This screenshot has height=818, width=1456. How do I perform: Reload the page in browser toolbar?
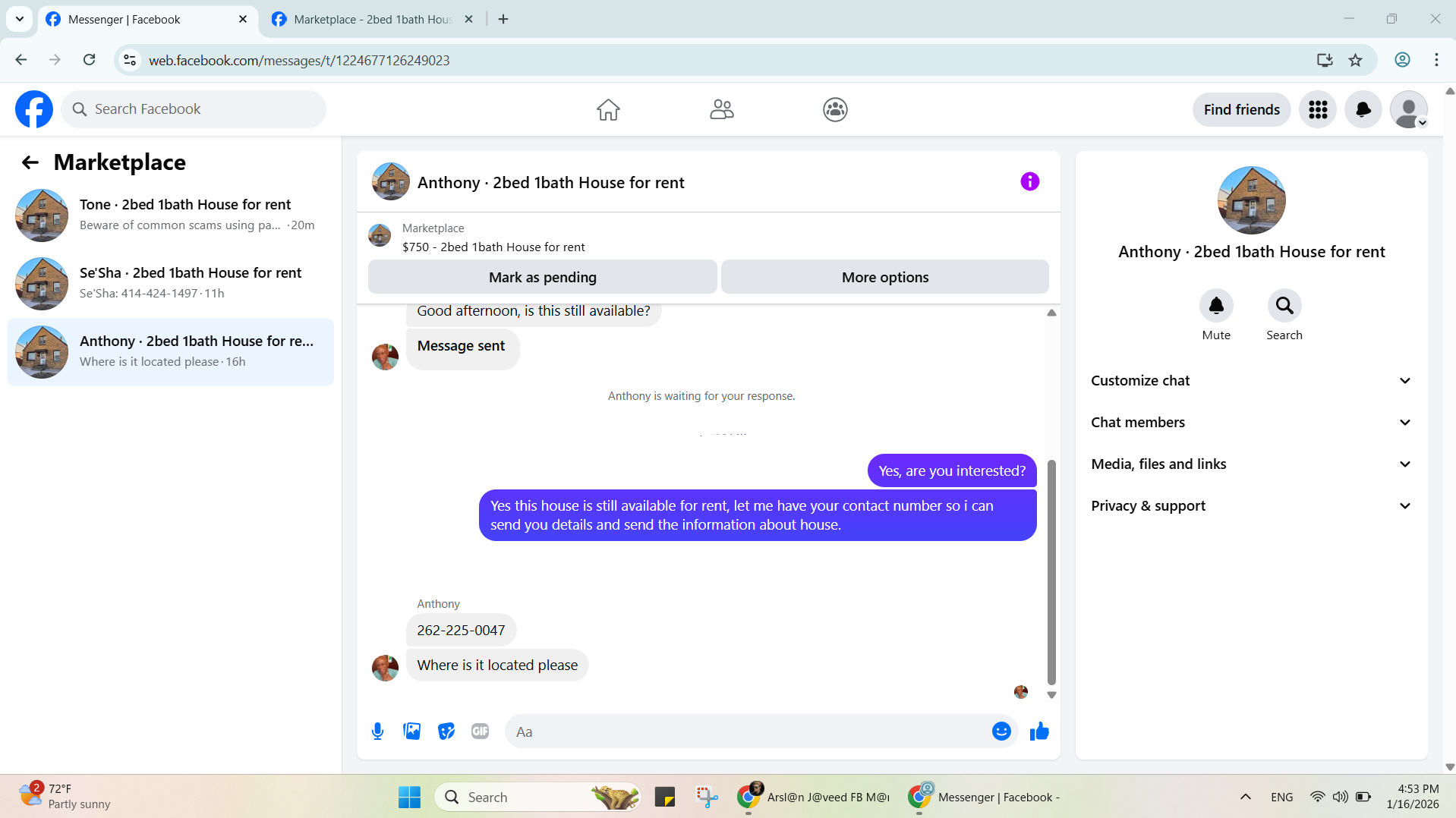click(89, 60)
